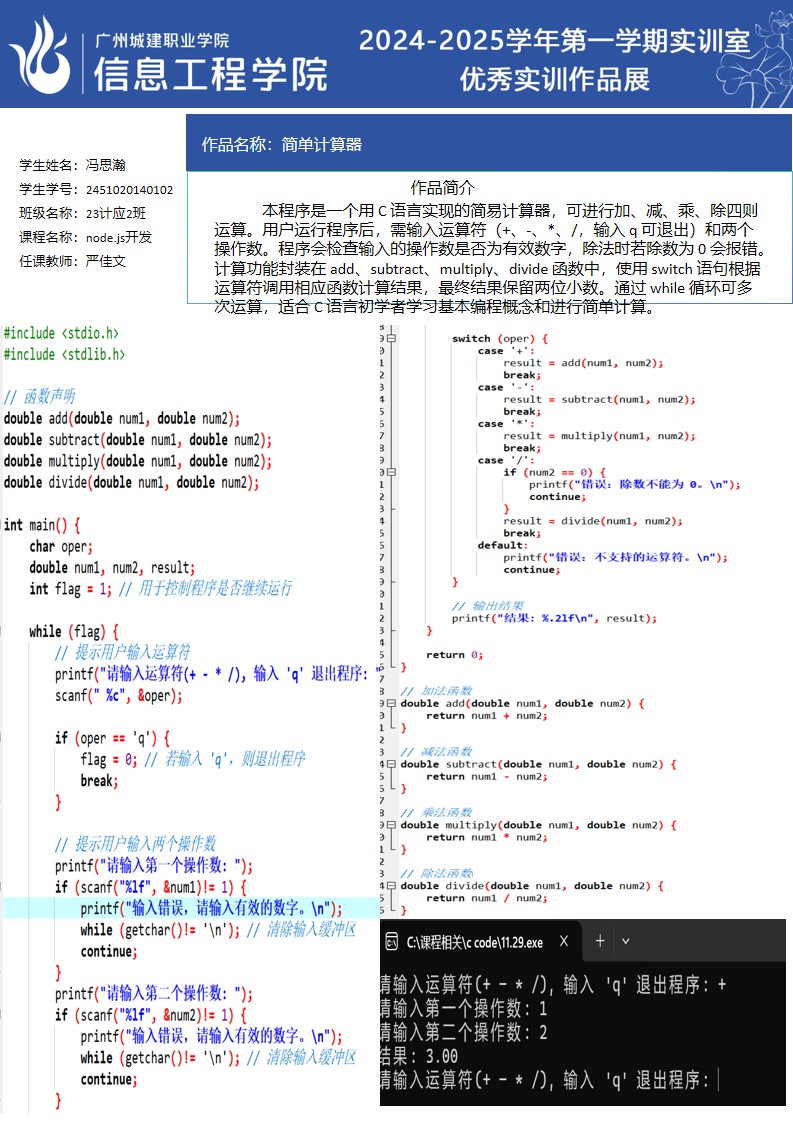Image resolution: width=793 pixels, height=1122 pixels.
Task: Fold the divide function definition
Action: tap(391, 886)
